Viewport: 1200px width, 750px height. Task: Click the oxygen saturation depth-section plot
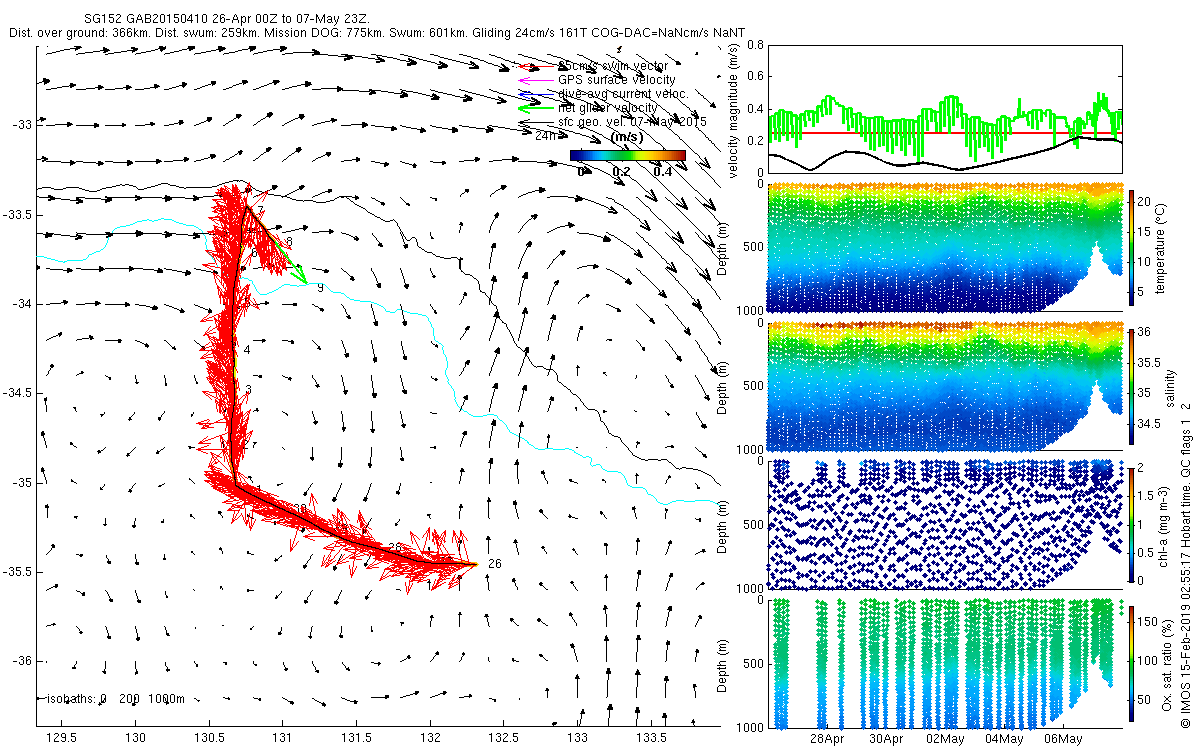click(944, 662)
